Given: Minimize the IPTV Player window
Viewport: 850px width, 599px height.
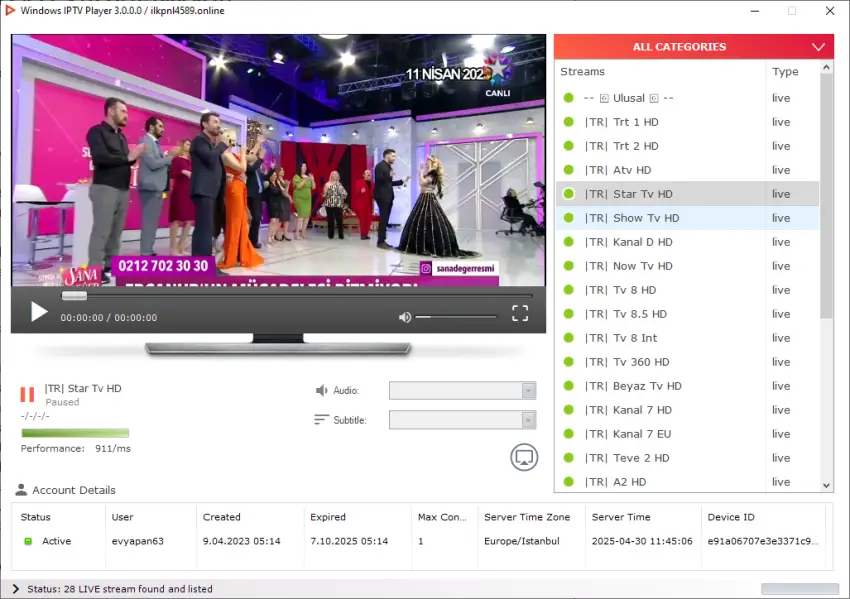Looking at the screenshot, I should (x=755, y=11).
